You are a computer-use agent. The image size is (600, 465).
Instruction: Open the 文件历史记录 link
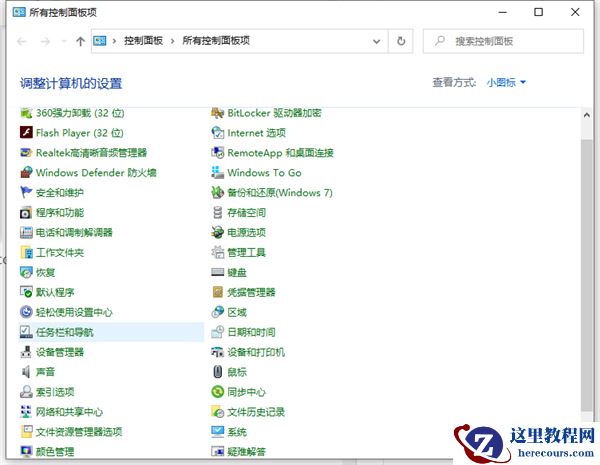pyautogui.click(x=256, y=412)
